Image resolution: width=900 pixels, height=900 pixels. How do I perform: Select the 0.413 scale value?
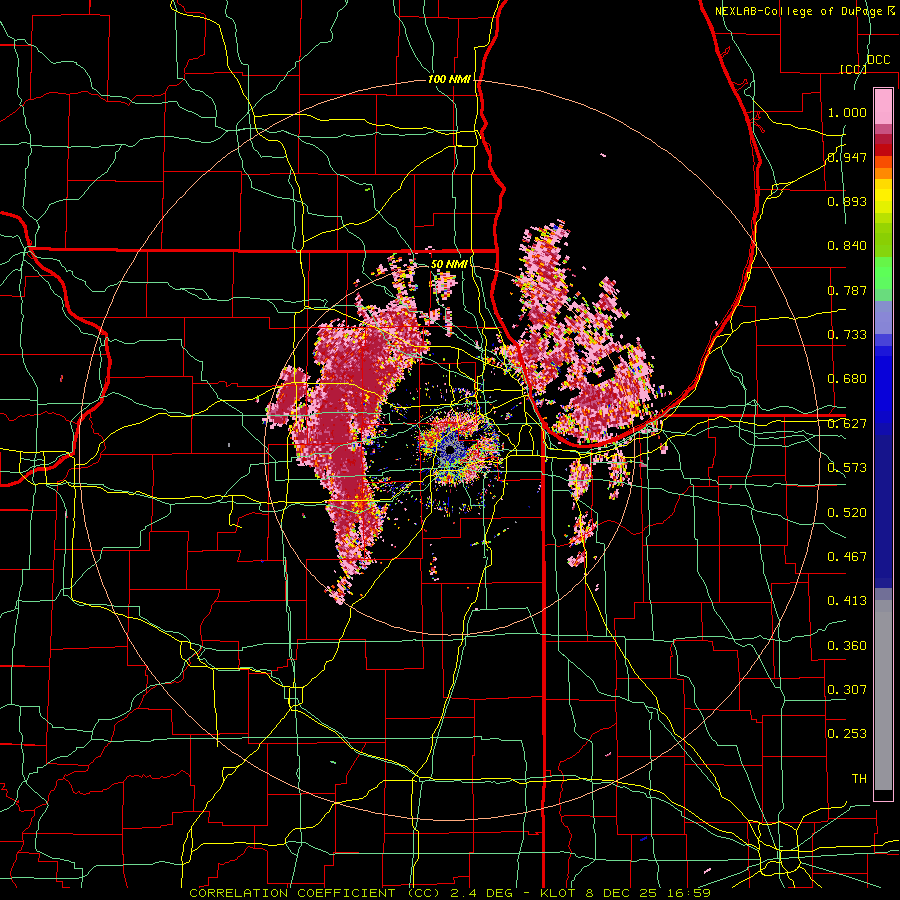[847, 601]
